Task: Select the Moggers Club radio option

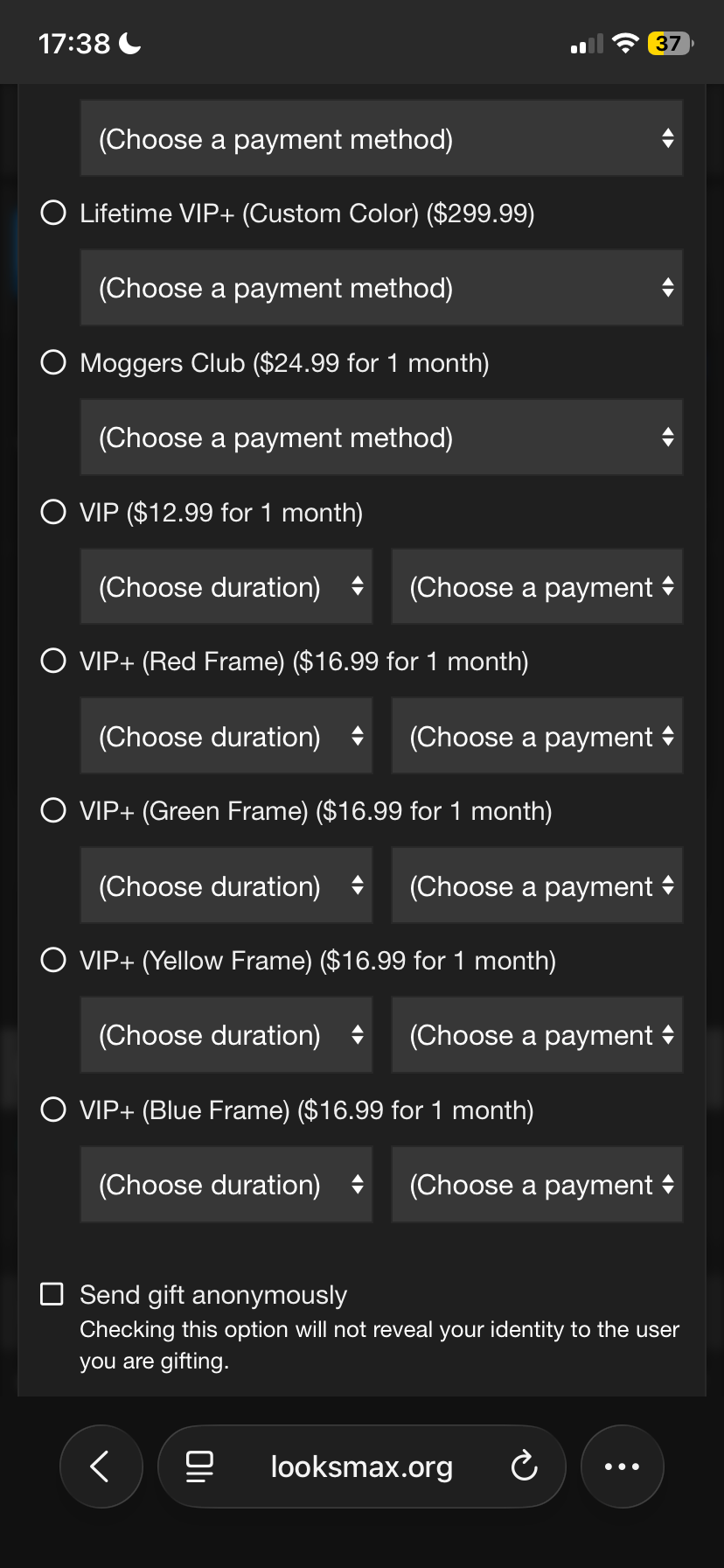Action: tap(53, 362)
